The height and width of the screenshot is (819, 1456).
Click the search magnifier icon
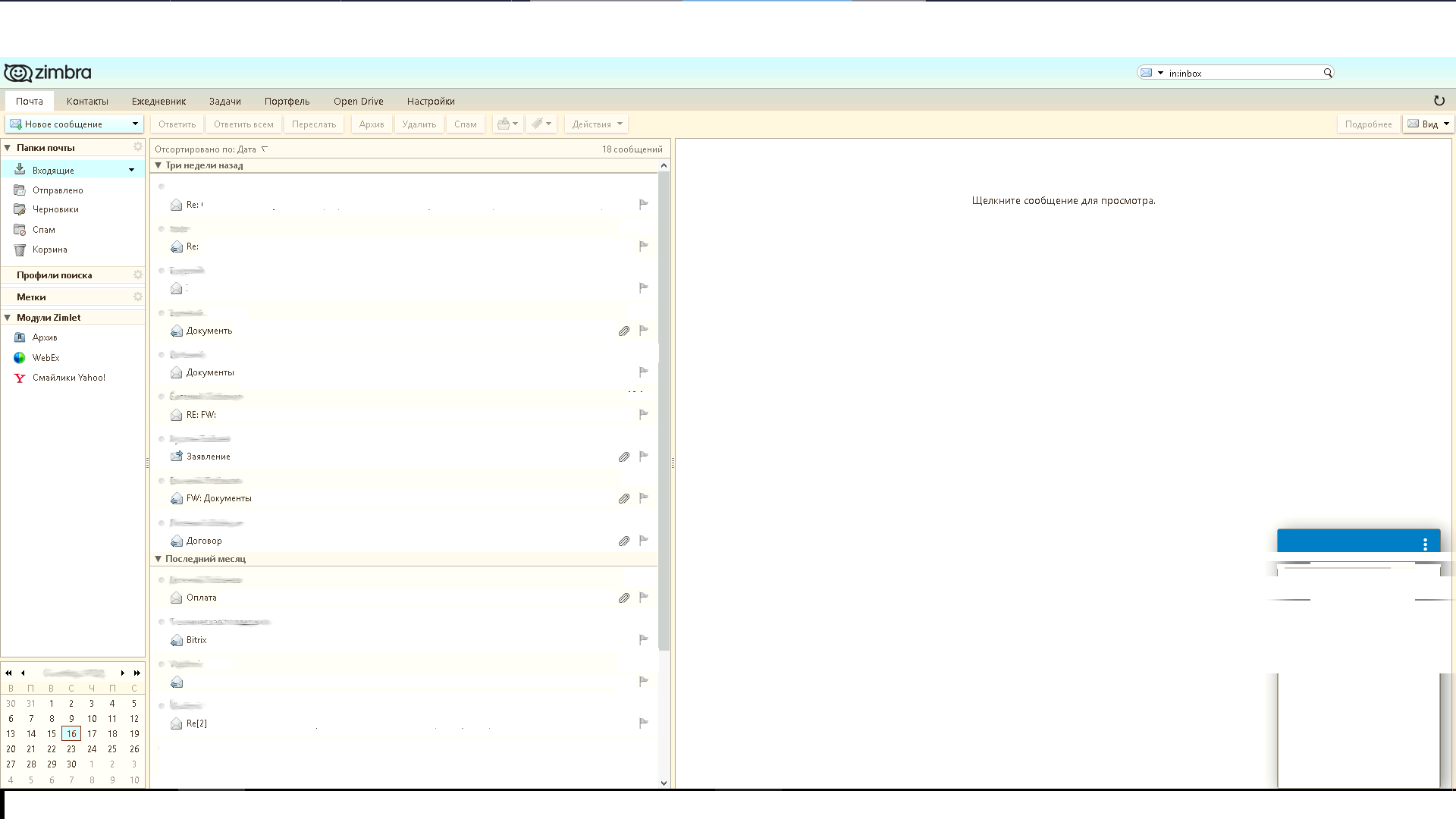point(1328,73)
